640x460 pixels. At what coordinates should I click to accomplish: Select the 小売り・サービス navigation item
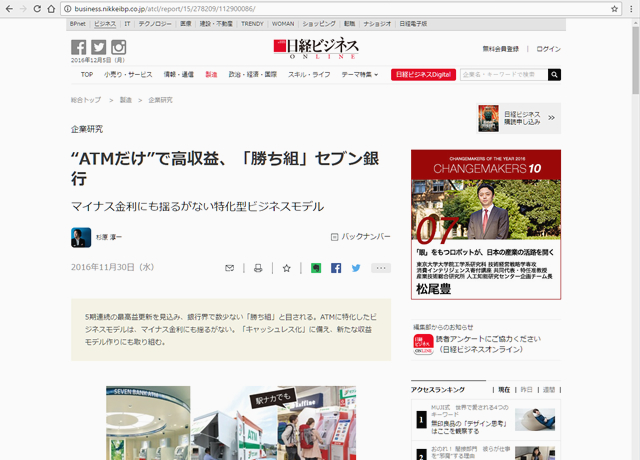click(x=127, y=75)
